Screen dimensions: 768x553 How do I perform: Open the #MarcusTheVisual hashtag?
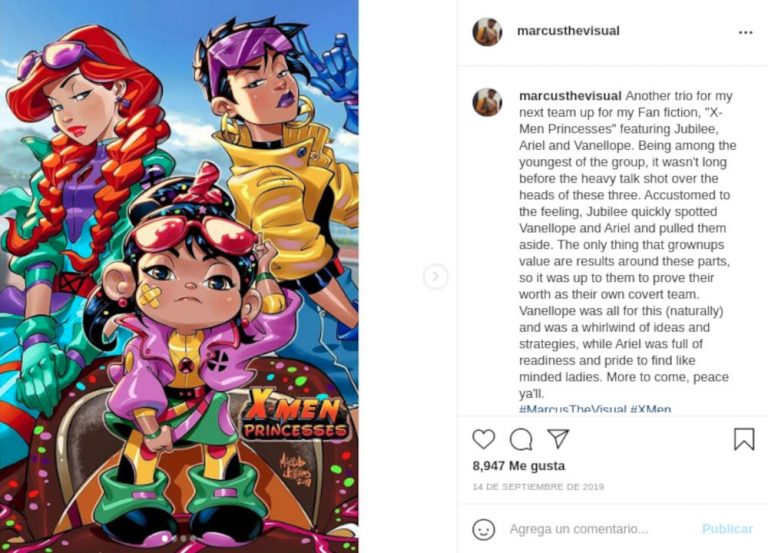click(x=573, y=409)
